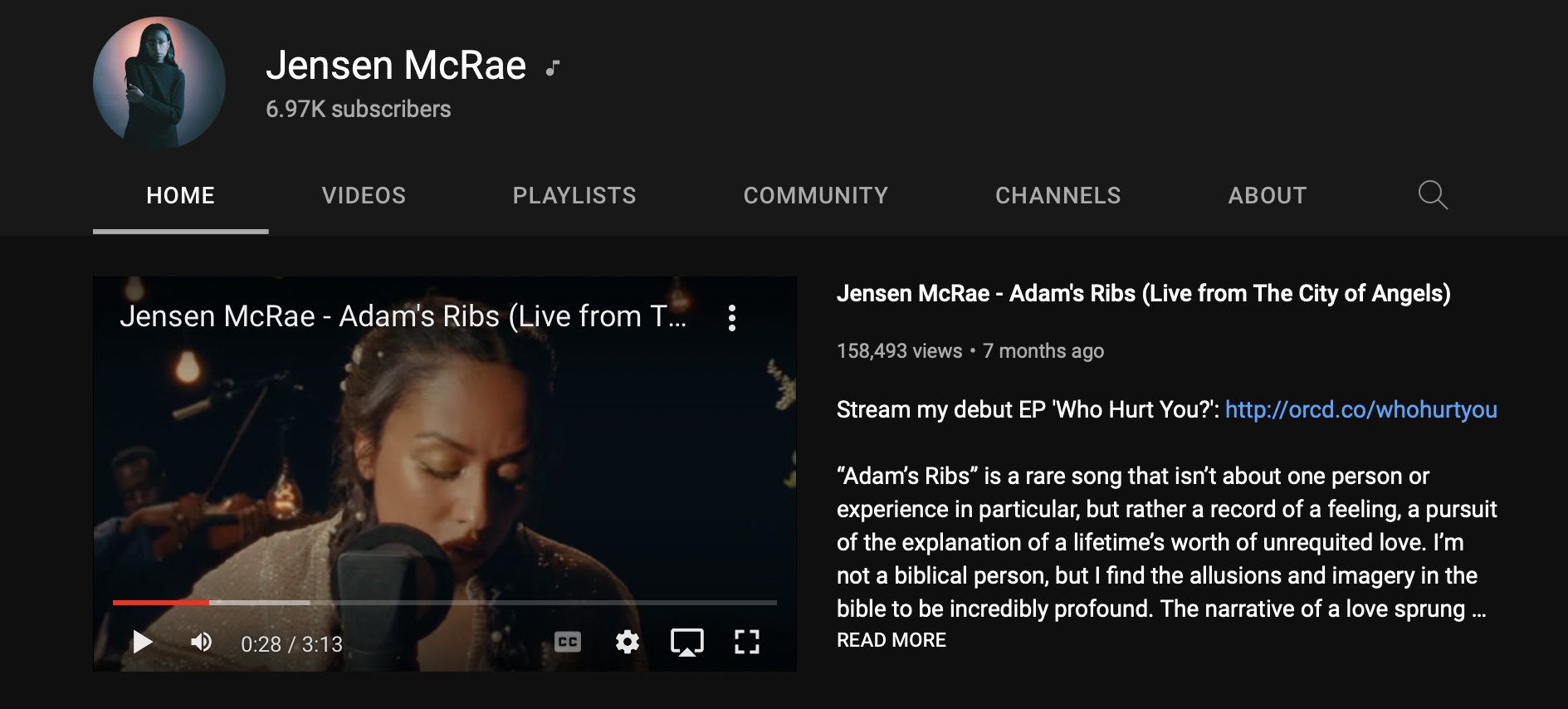Open the About tab
Image resolution: width=1568 pixels, height=709 pixels.
point(1268,195)
